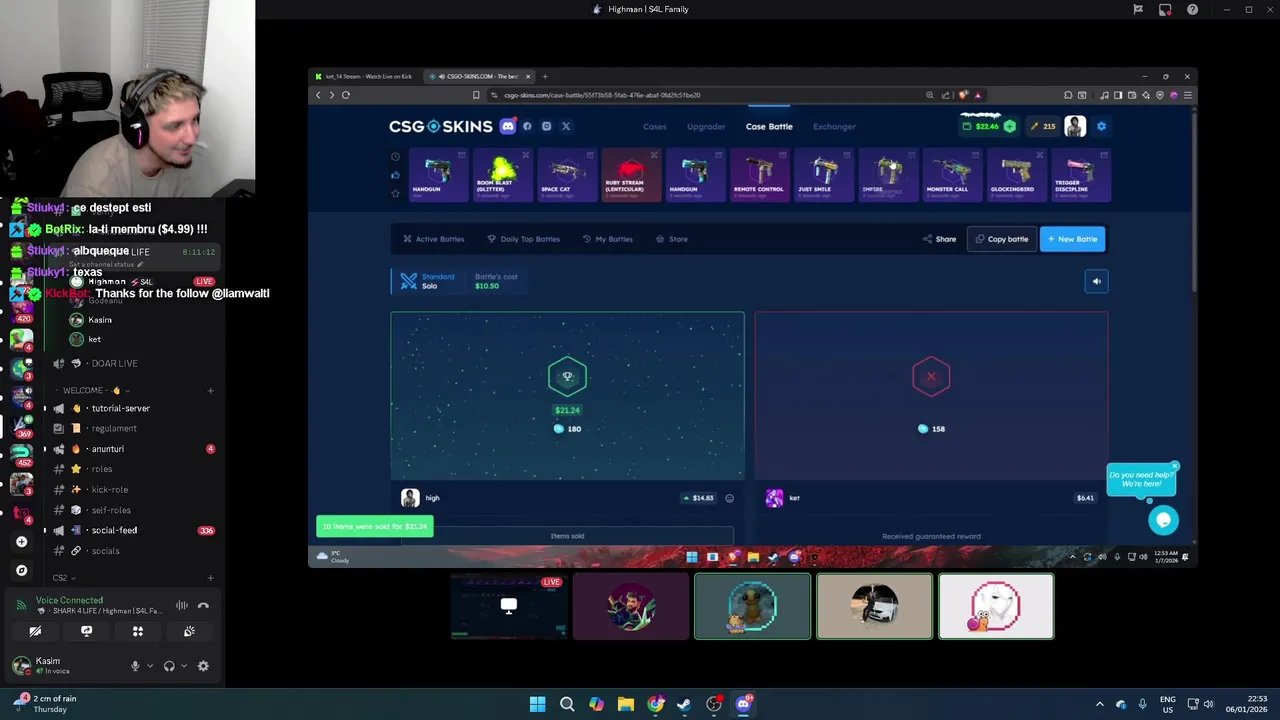Show best drops with the thumbs-up icon
Viewport: 1280px width, 720px height.
coord(395,175)
